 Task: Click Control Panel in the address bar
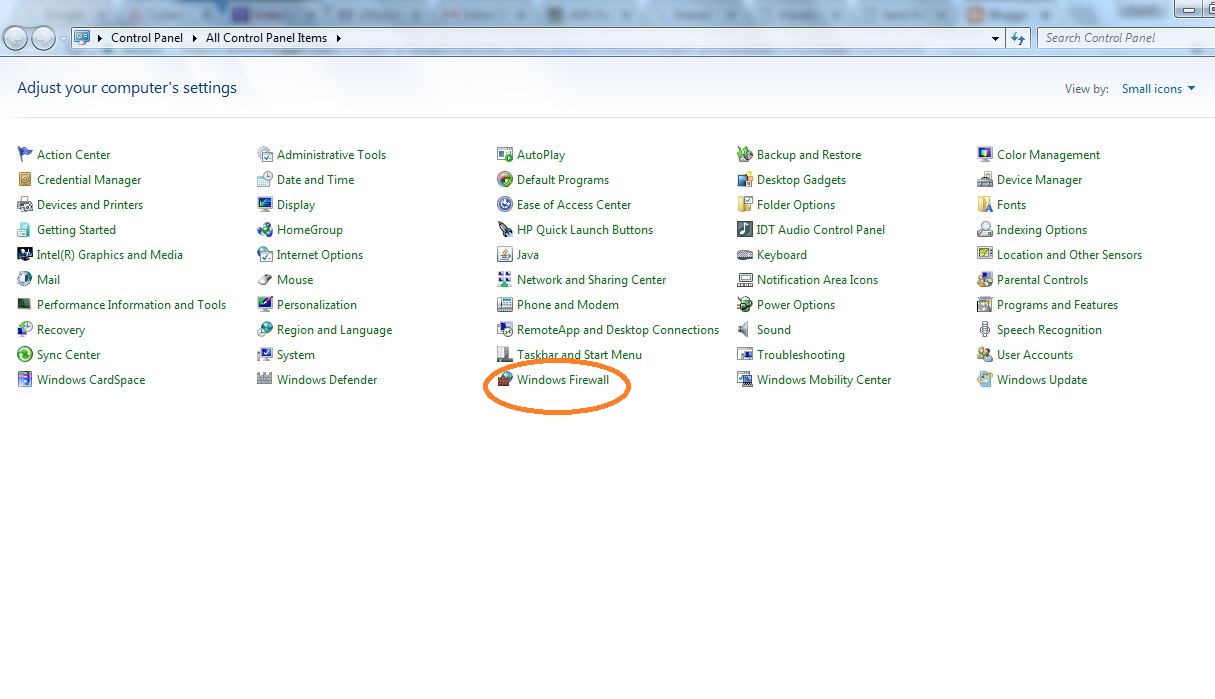click(x=146, y=38)
